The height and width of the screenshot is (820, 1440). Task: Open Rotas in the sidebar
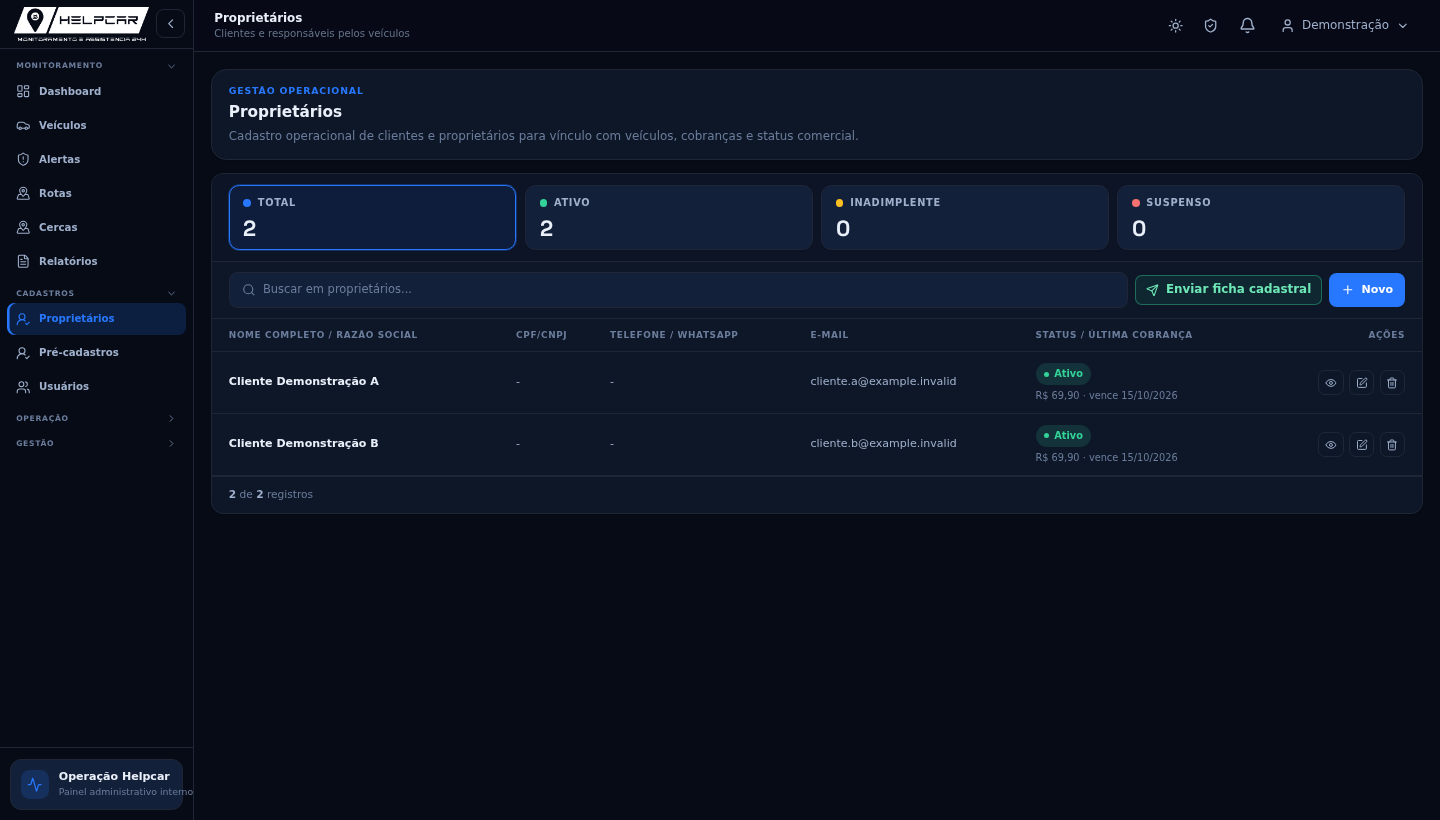(x=96, y=193)
